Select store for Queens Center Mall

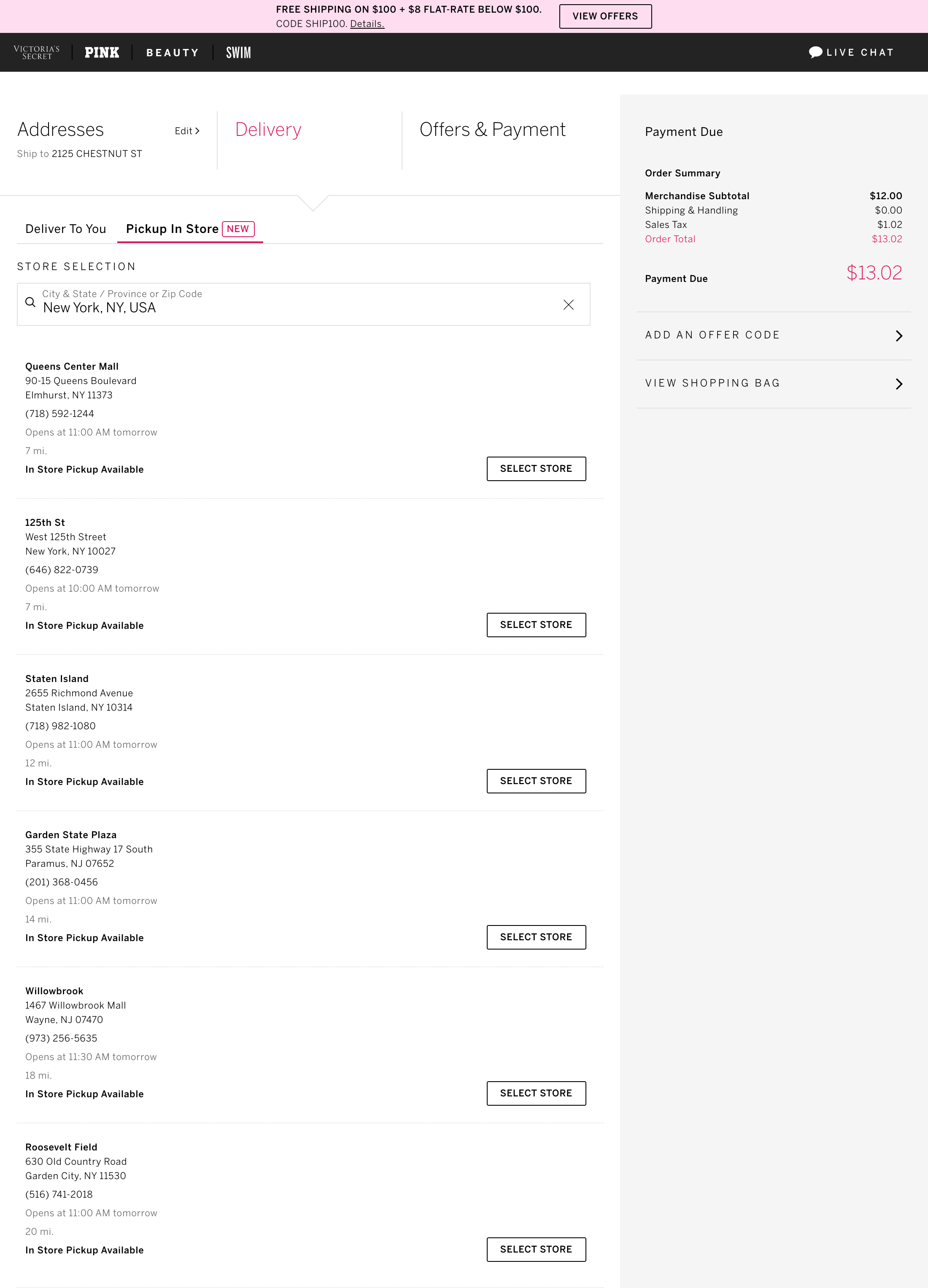(x=536, y=468)
